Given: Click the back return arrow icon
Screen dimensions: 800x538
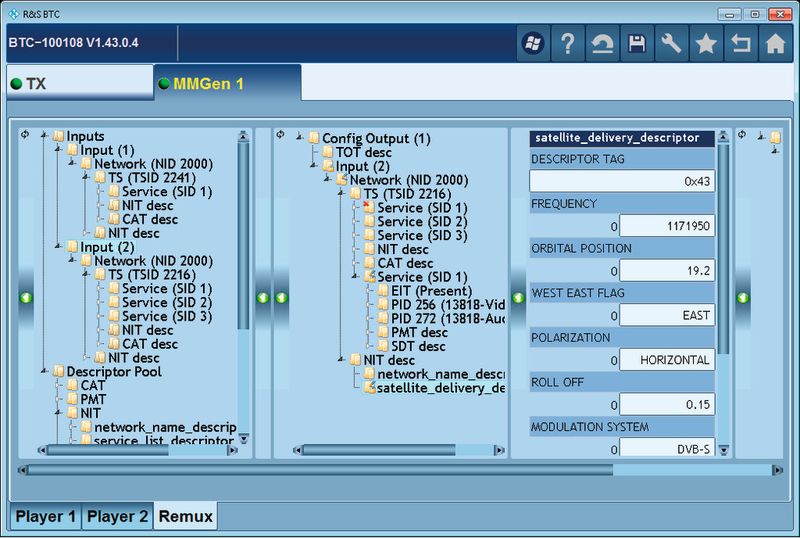Looking at the screenshot, I should tap(741, 43).
